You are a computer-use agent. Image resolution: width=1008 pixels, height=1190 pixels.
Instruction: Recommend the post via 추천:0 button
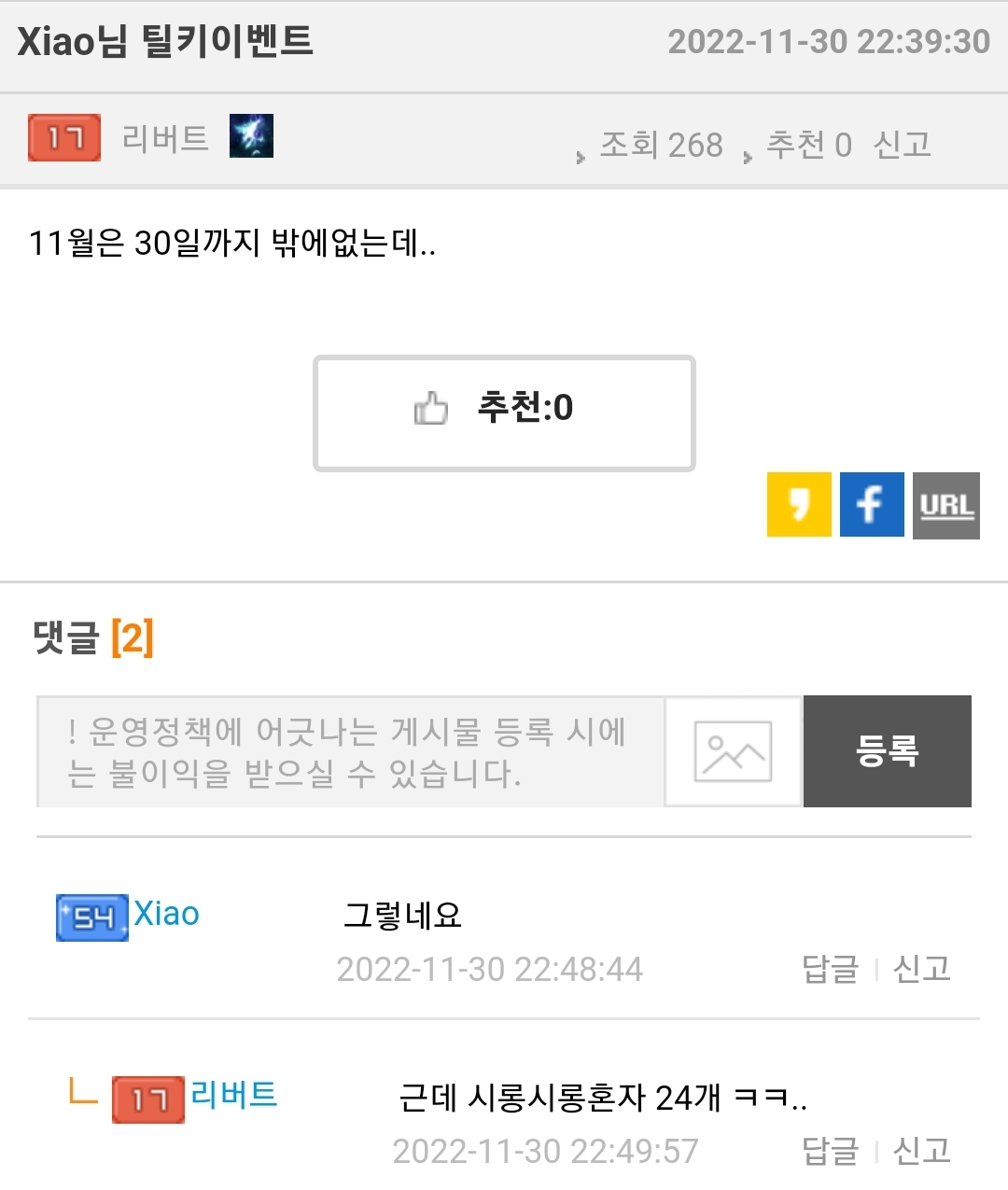pyautogui.click(x=504, y=413)
